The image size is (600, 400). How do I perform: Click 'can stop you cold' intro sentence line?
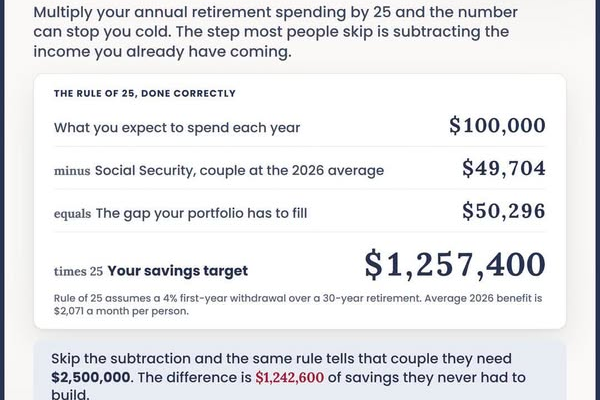271,32
